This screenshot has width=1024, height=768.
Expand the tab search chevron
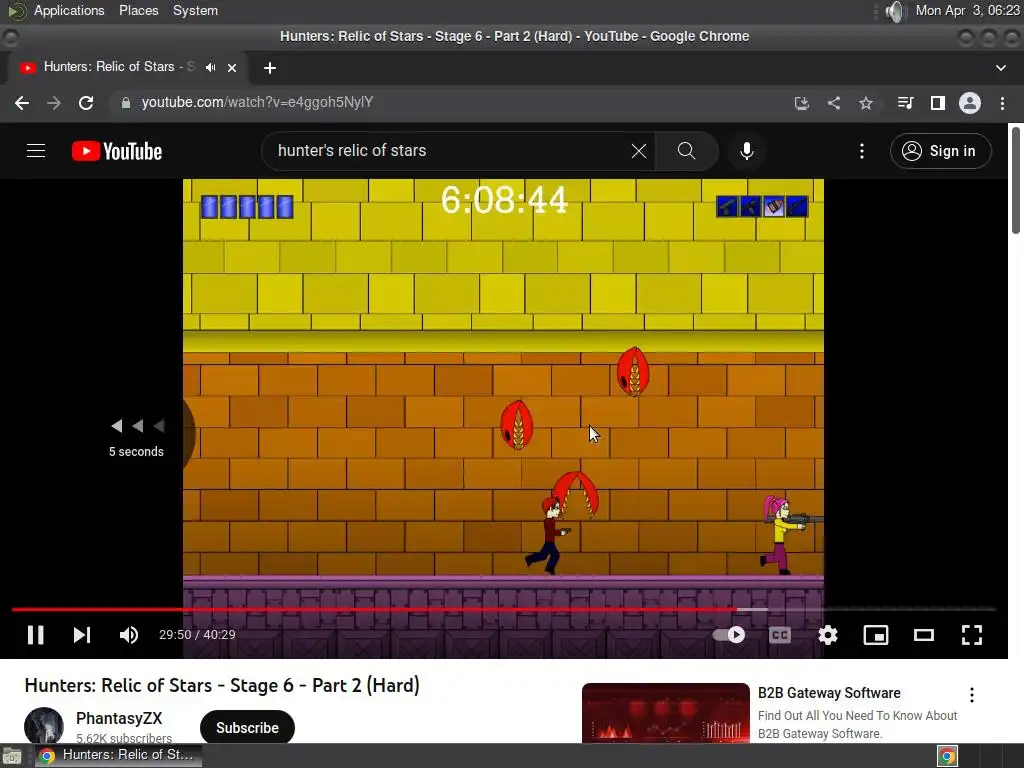click(1000, 67)
